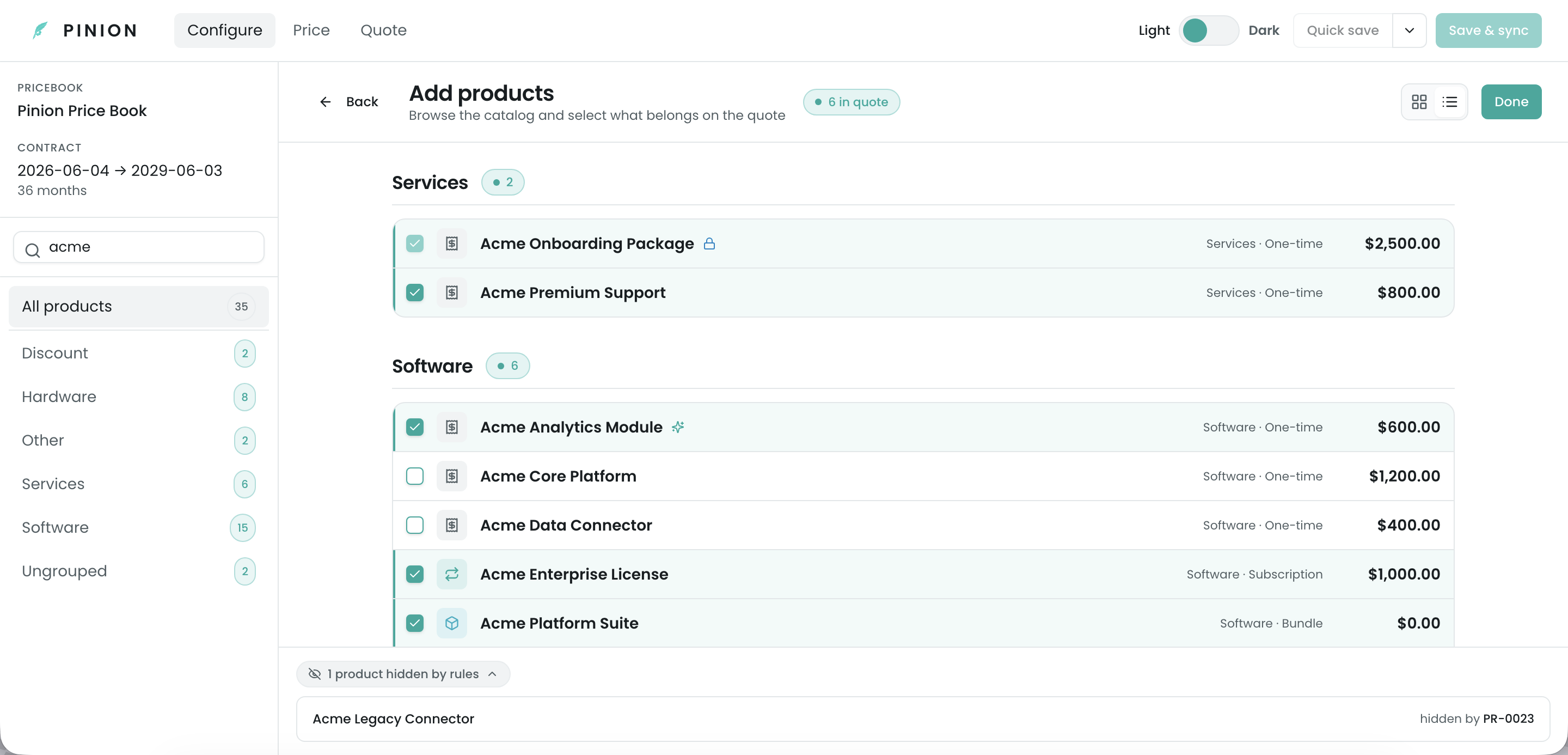Uncheck Acme Analytics Module

click(414, 427)
